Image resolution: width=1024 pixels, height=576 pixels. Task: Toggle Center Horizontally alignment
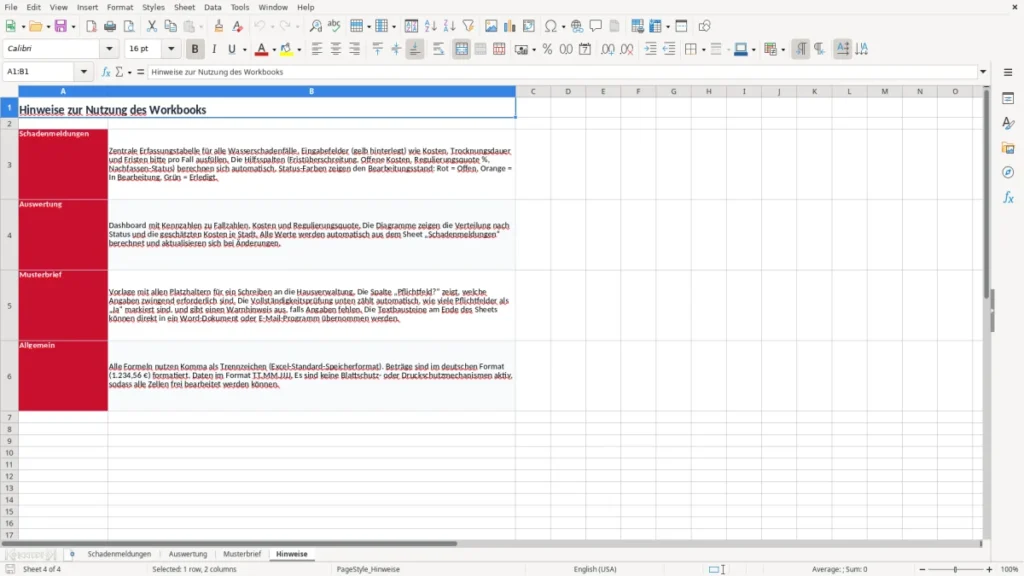pyautogui.click(x=336, y=49)
